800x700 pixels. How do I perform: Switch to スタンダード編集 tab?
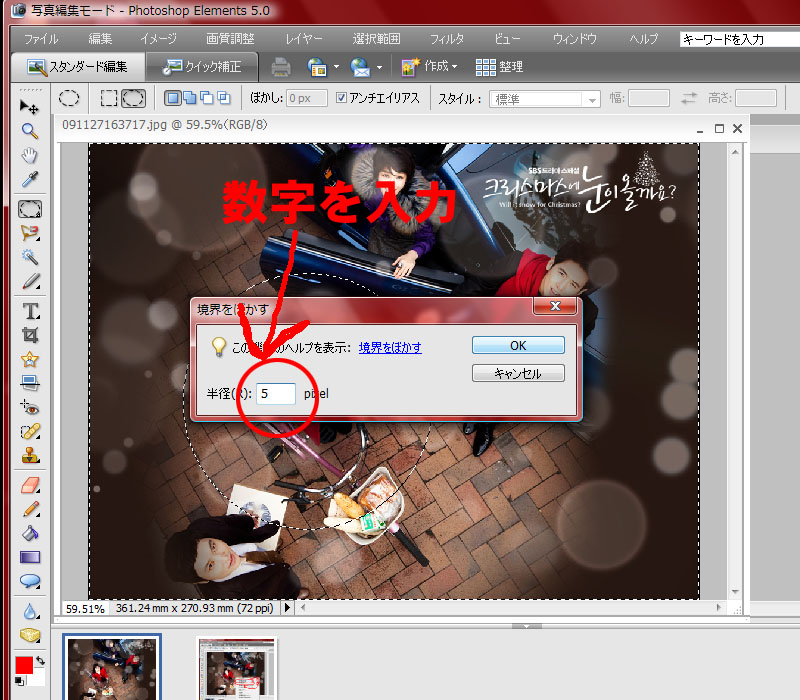[x=78, y=67]
